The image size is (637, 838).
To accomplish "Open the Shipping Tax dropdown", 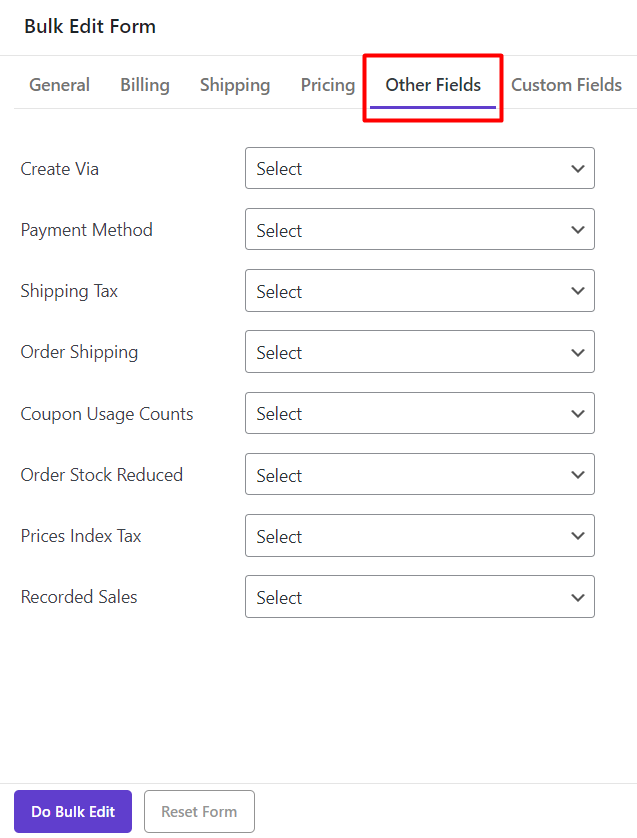I will (x=419, y=291).
